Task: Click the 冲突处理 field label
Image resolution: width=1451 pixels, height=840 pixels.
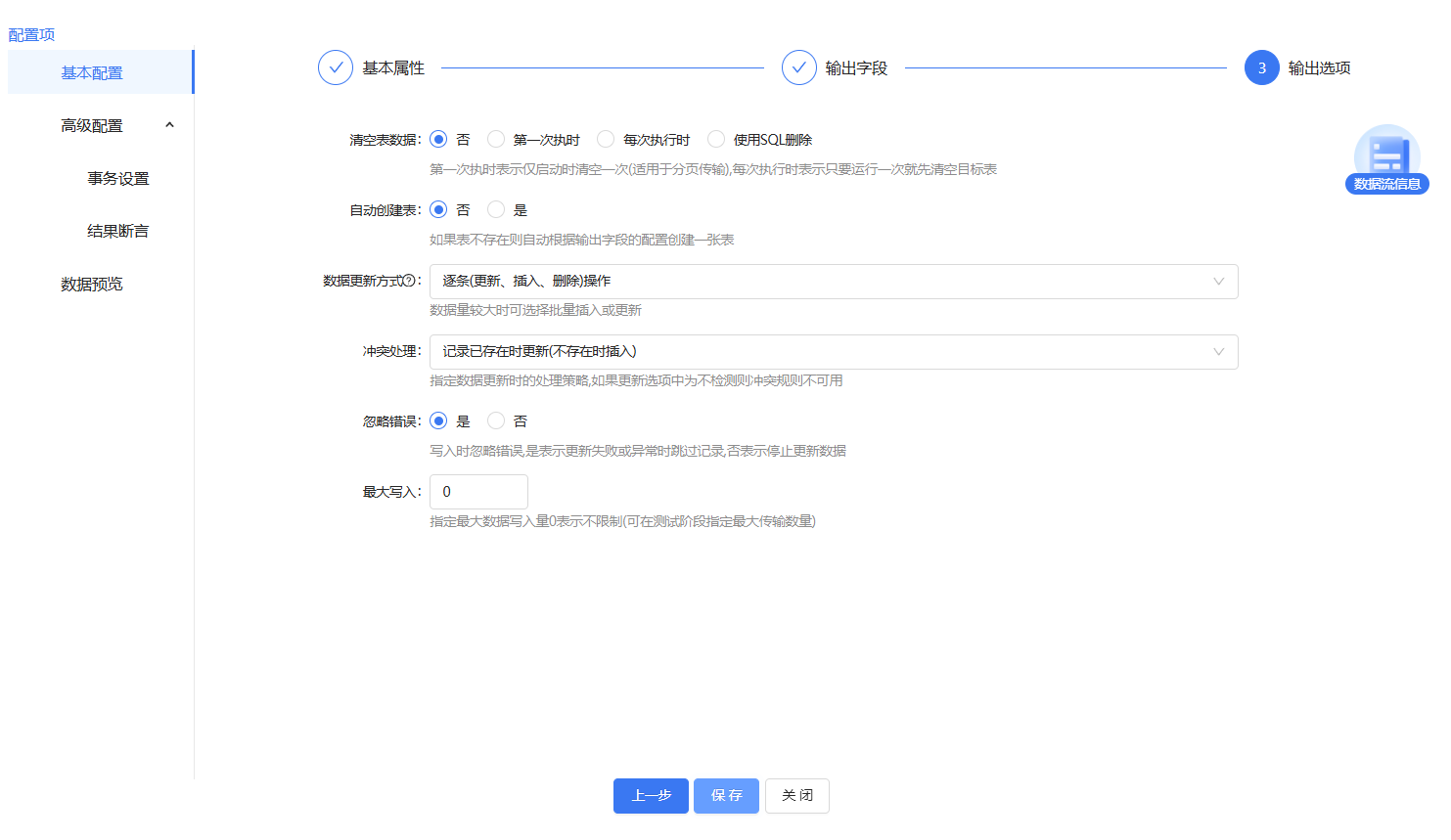Action: pos(392,351)
